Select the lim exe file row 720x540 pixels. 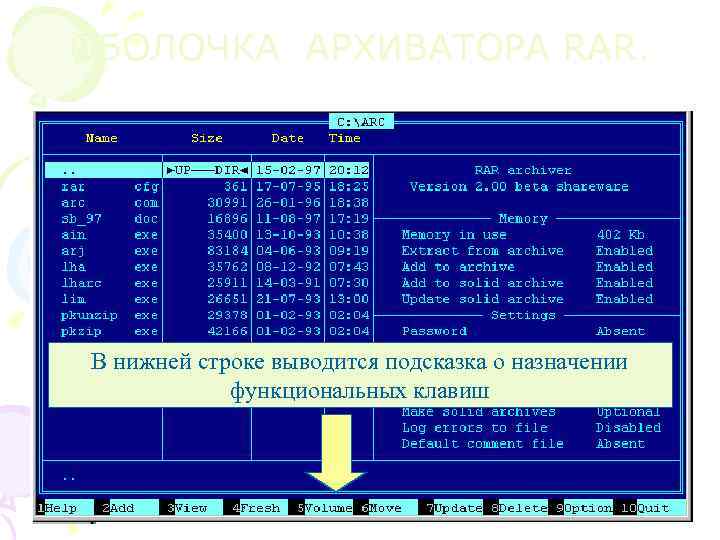tap(207, 299)
